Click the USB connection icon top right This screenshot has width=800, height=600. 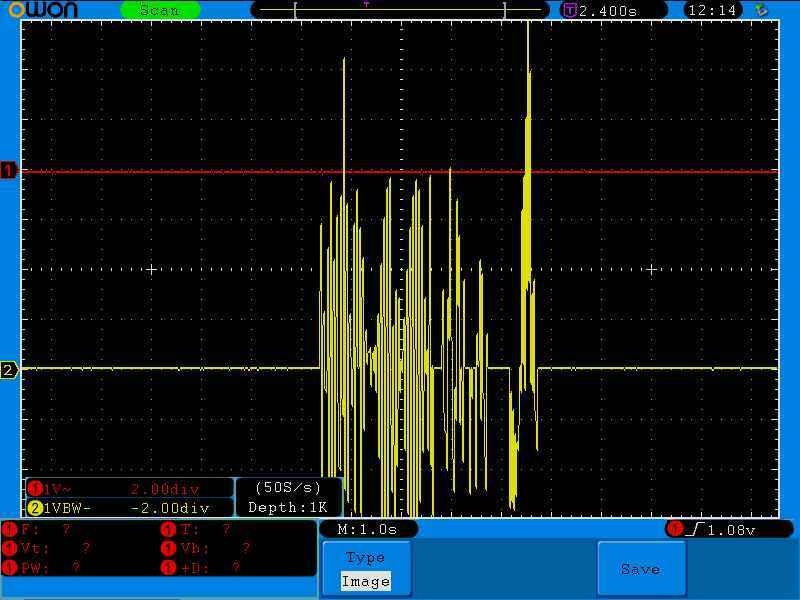pos(761,10)
